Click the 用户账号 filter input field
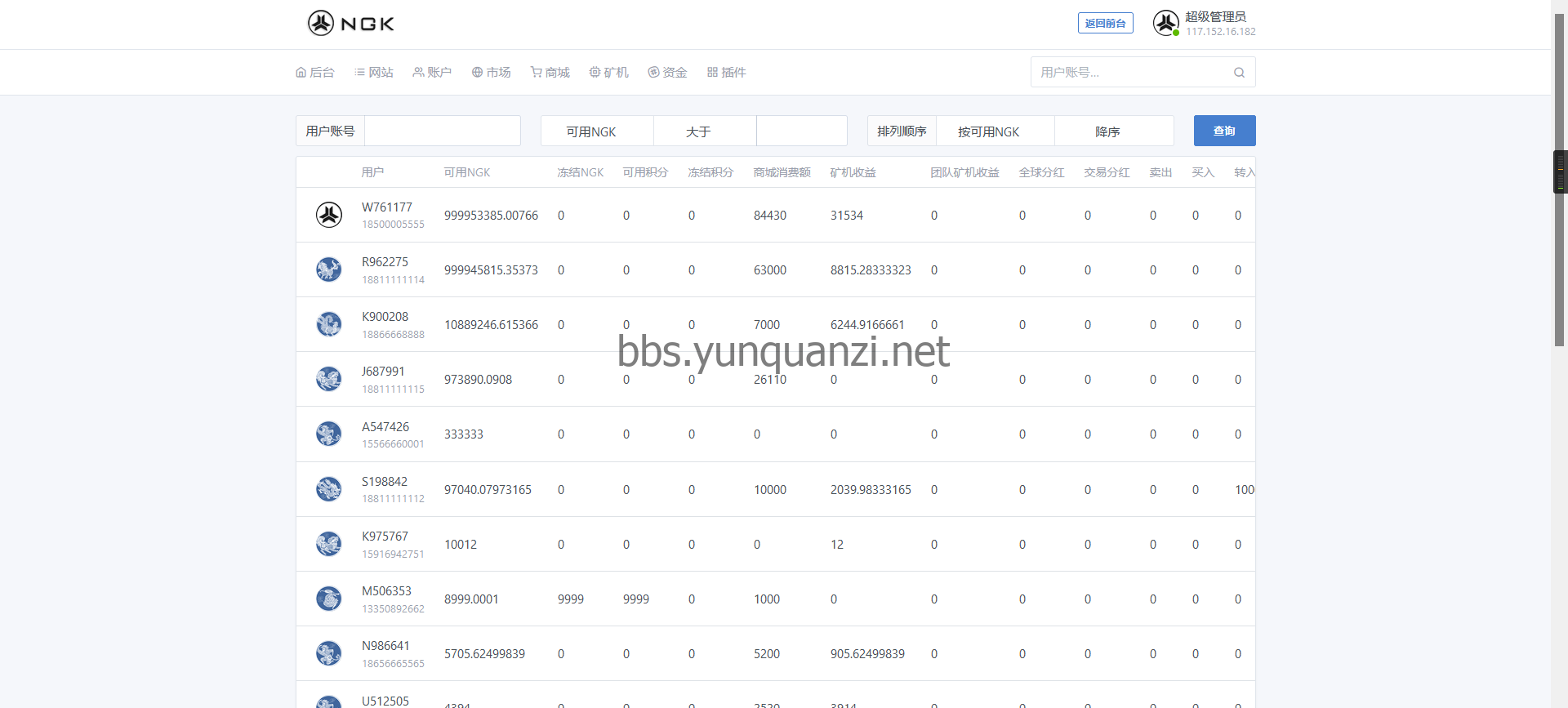The width and height of the screenshot is (1568, 708). click(442, 131)
